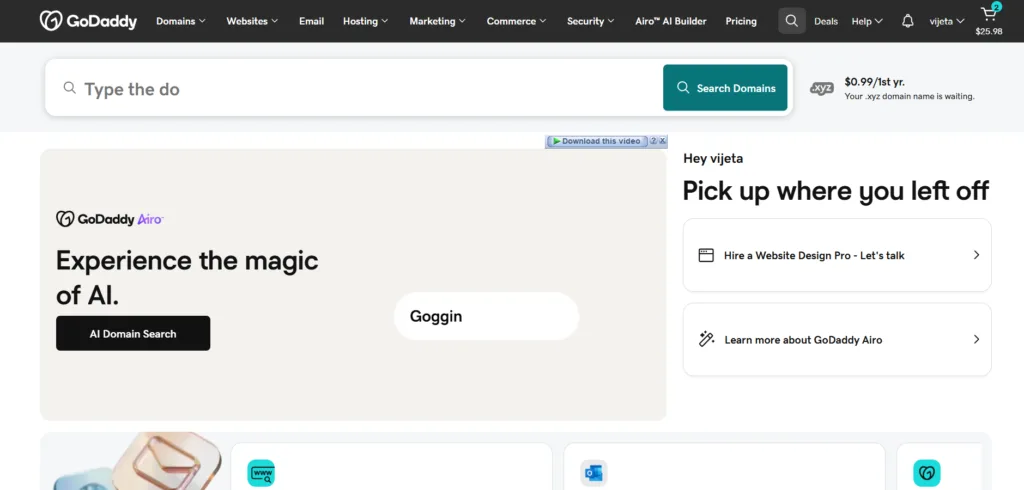Viewport: 1024px width, 490px height.
Task: Expand the Security menu
Action: tap(590, 21)
